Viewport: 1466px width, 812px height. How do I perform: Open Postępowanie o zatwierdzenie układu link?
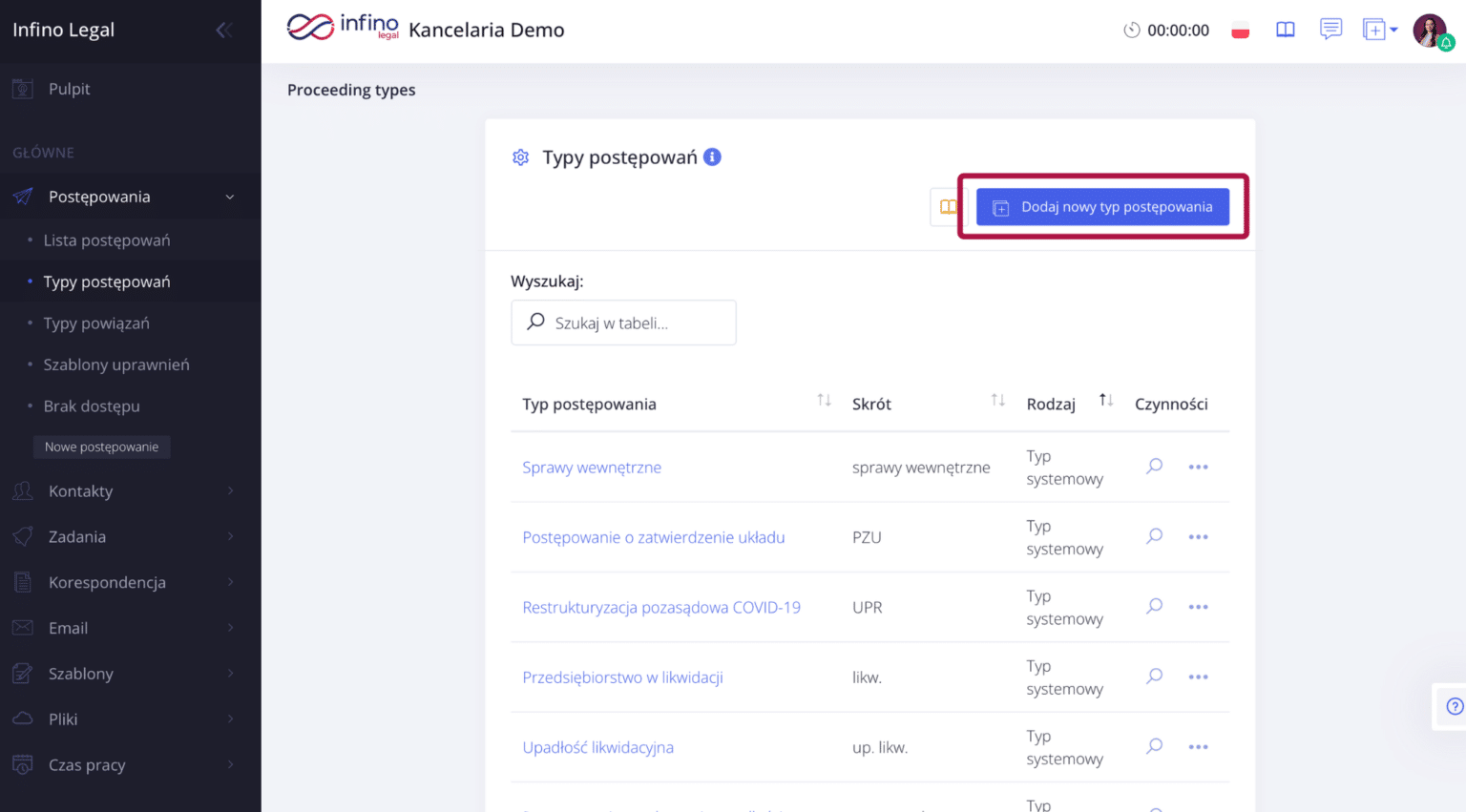tap(654, 537)
